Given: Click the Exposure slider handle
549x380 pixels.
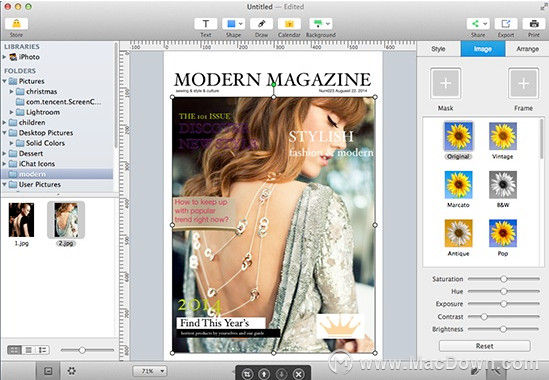Looking at the screenshot, I should point(503,304).
